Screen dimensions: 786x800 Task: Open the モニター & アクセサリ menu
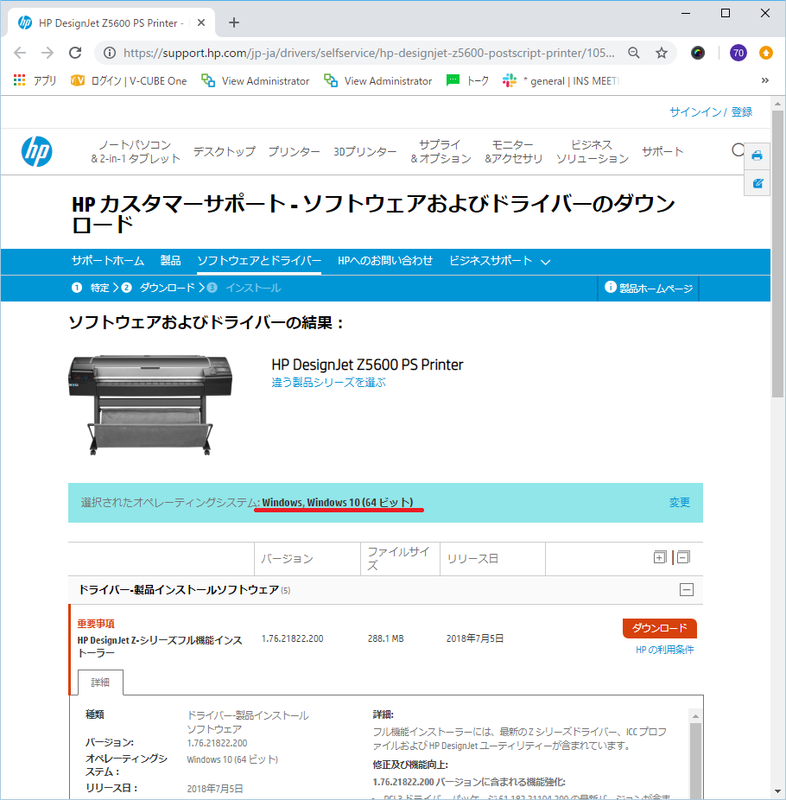pyautogui.click(x=513, y=152)
